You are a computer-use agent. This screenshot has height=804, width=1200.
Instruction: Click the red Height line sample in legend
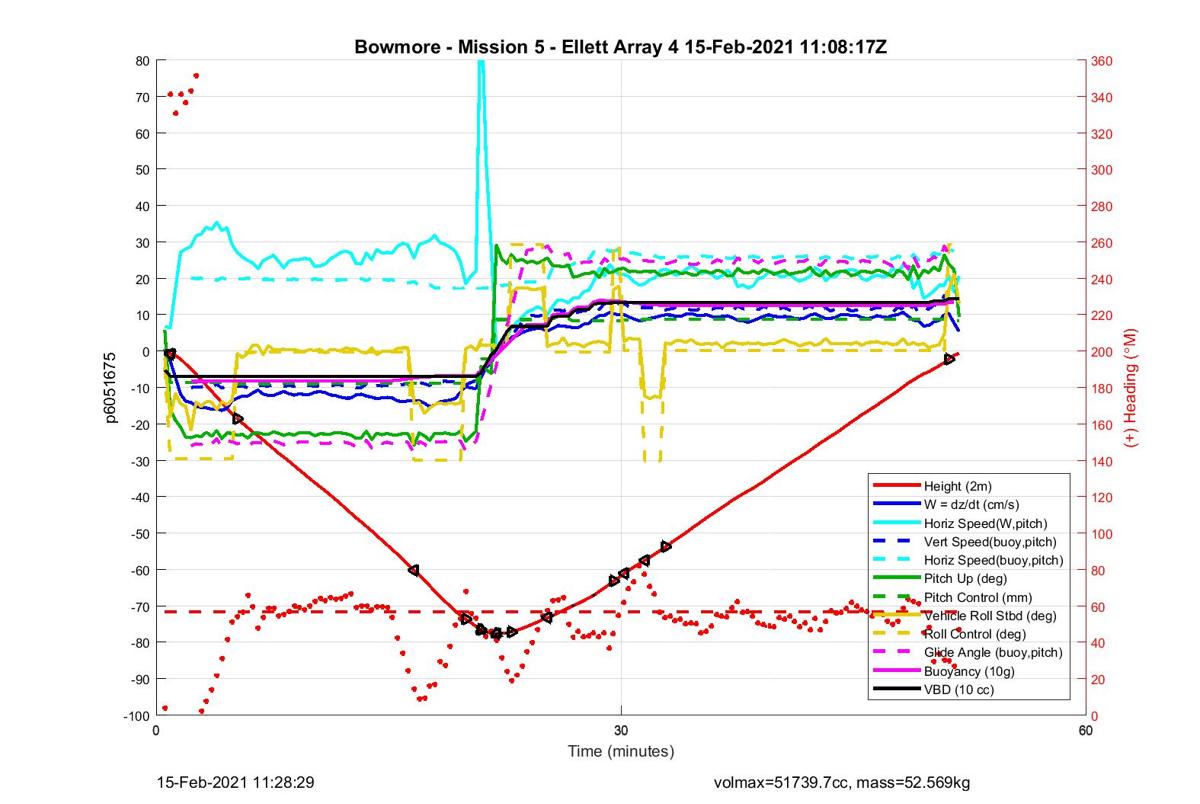pos(895,485)
